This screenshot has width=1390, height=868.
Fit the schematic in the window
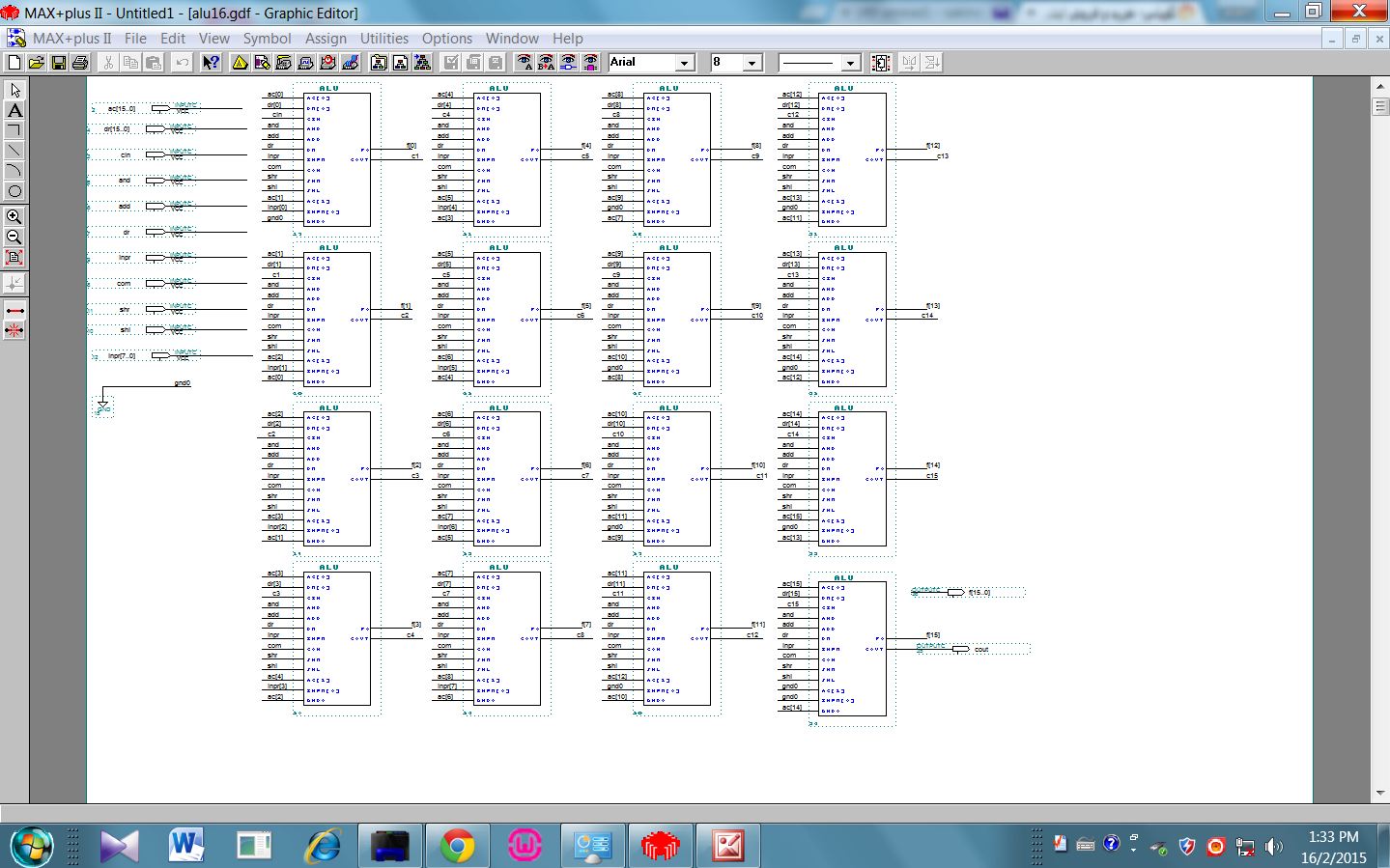[14, 258]
